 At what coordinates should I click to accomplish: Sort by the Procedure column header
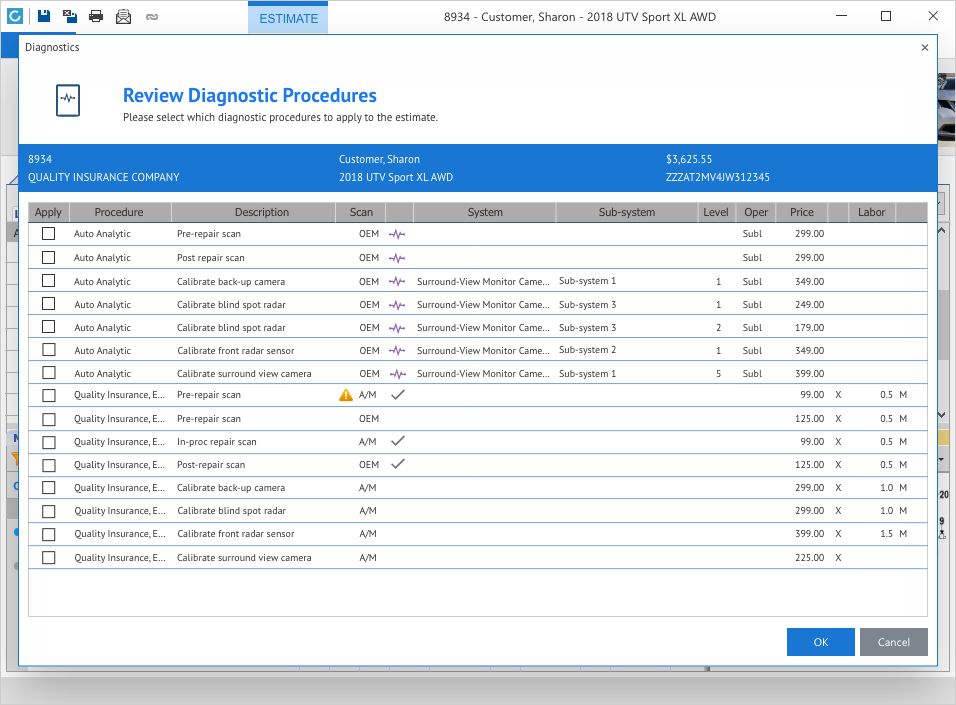[120, 212]
